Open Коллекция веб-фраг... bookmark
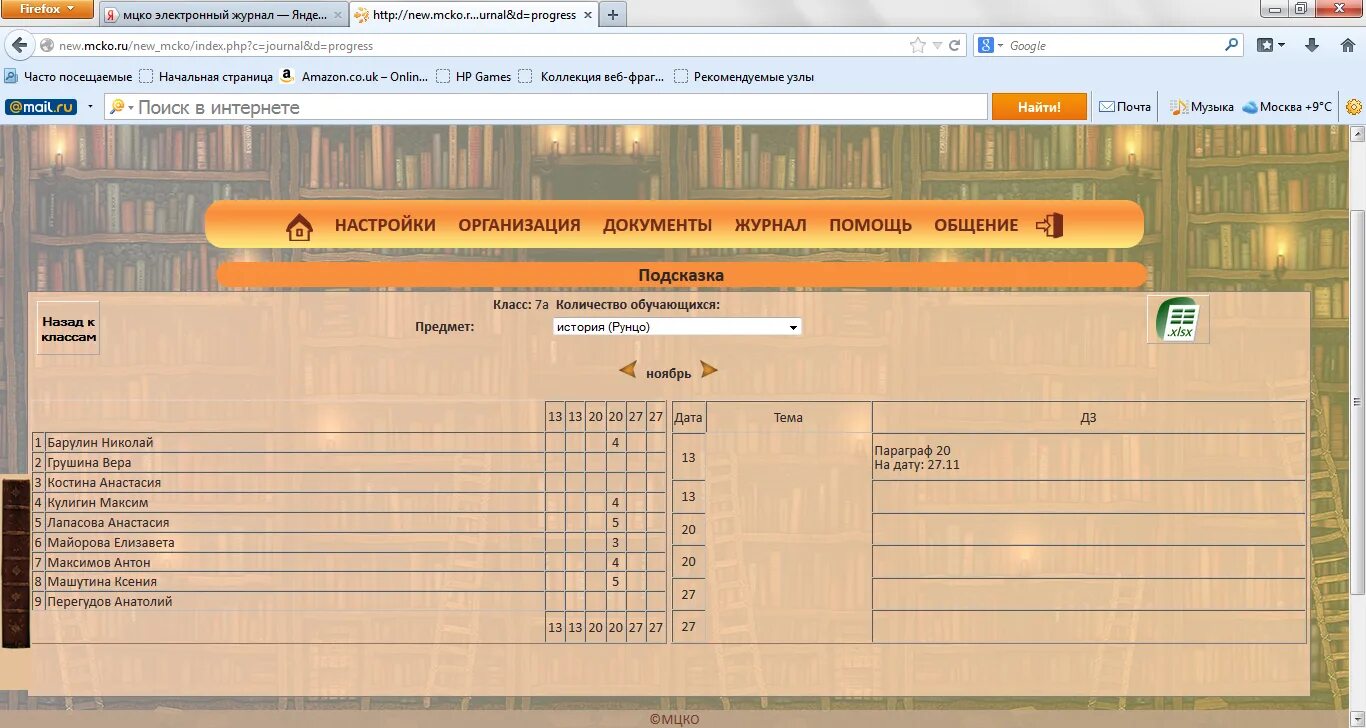 pyautogui.click(x=593, y=76)
